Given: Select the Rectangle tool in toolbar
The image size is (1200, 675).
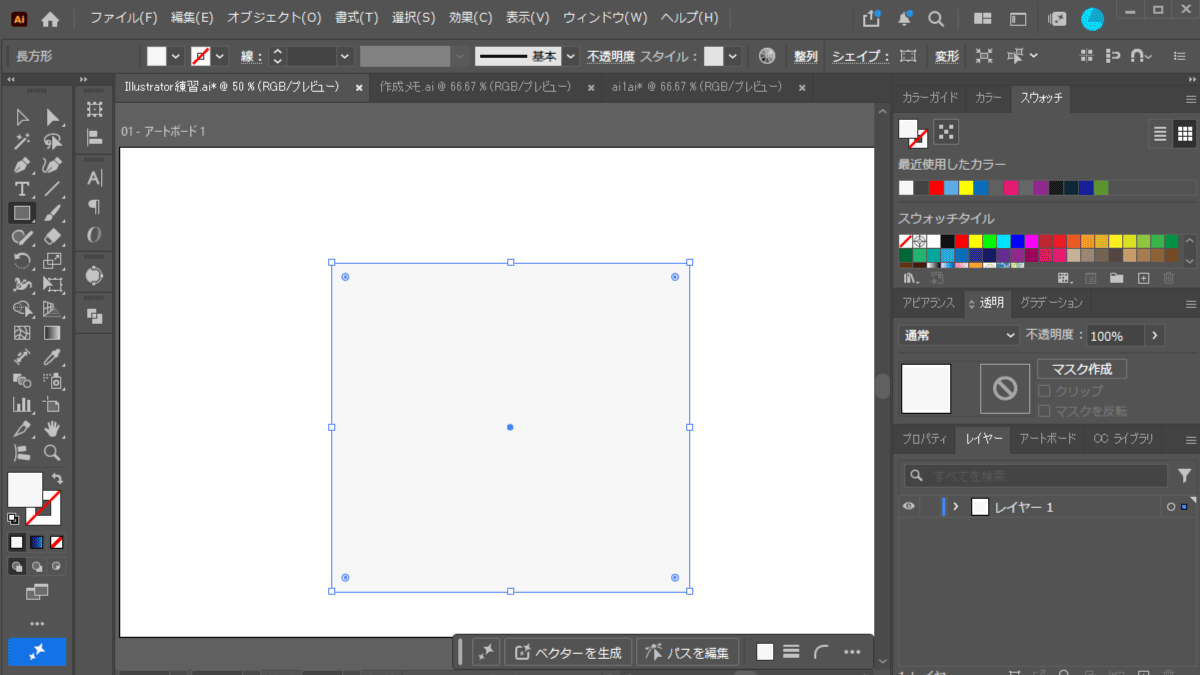Looking at the screenshot, I should click(x=22, y=213).
